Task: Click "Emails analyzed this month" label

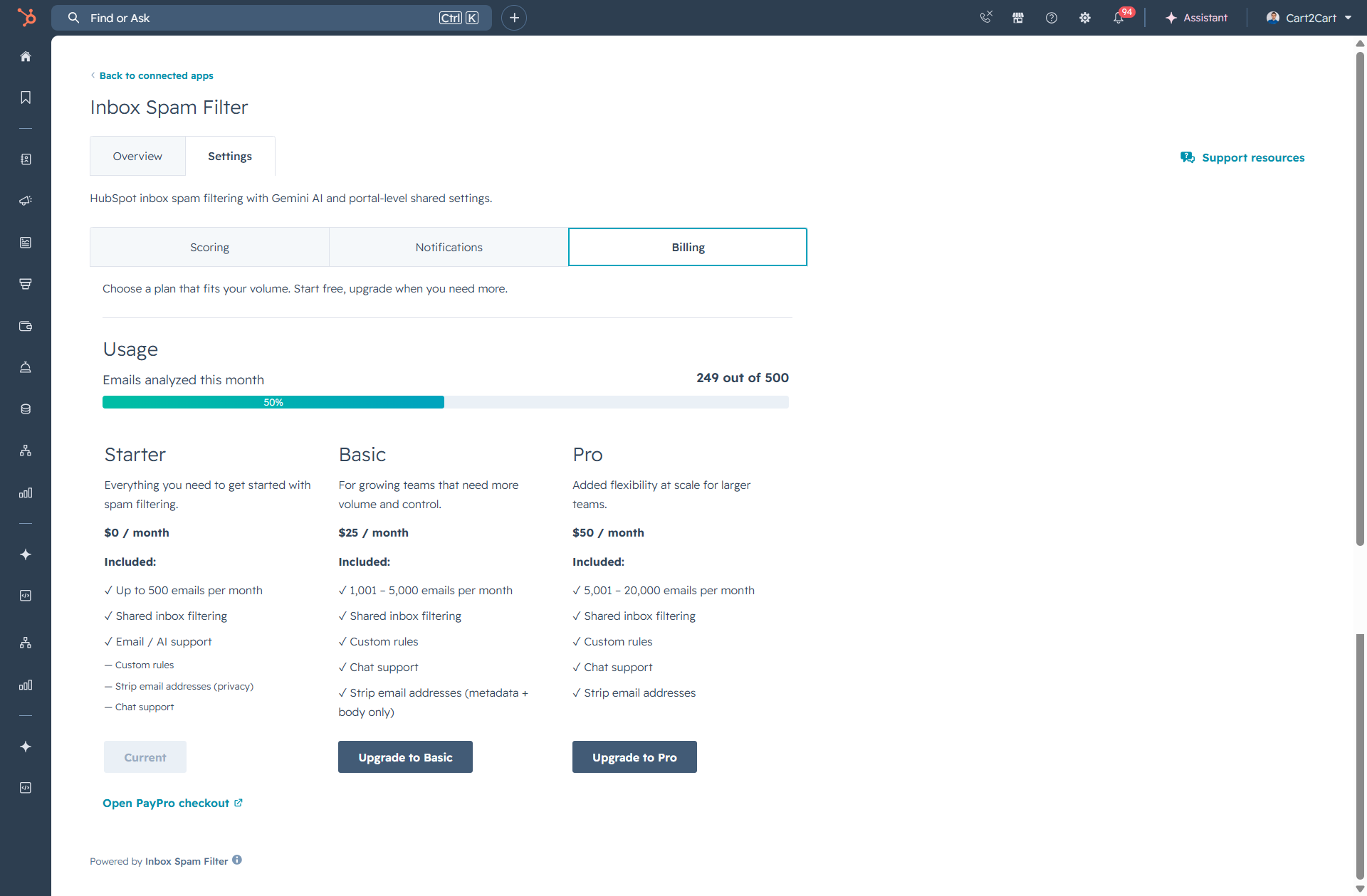Action: (184, 380)
